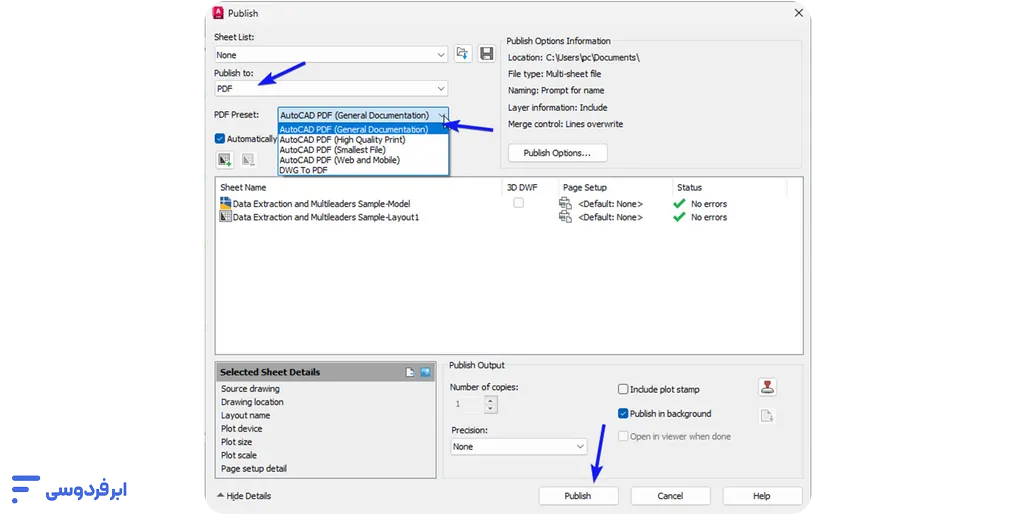Image resolution: width=1024 pixels, height=515 pixels.
Task: Click the Add Sheets icon
Action: (x=225, y=159)
